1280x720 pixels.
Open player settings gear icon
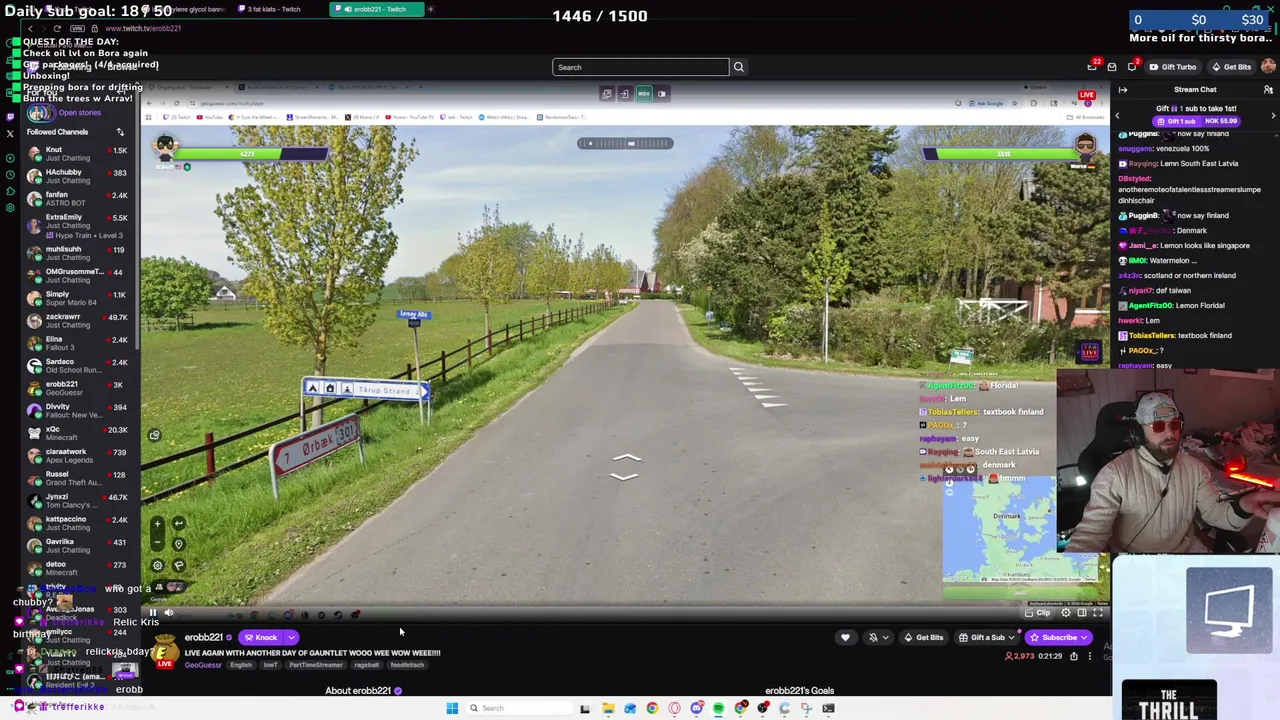pyautogui.click(x=1066, y=613)
